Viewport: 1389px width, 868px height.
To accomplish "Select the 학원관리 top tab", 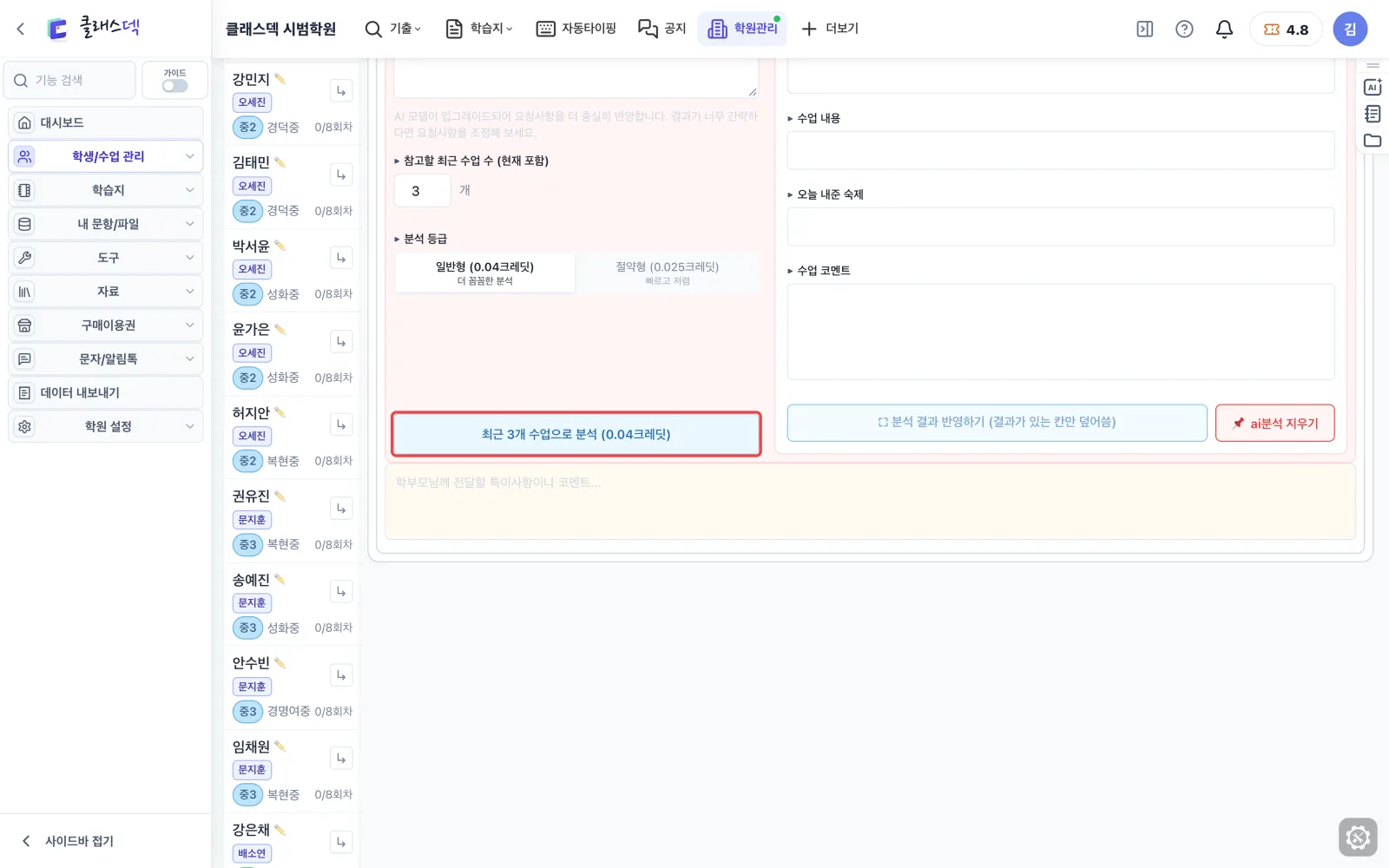I will (x=742, y=29).
